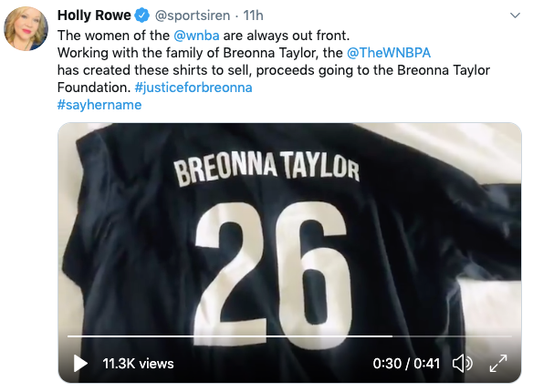Open the #sayhername hashtag
533x392 pixels.
tap(99, 105)
